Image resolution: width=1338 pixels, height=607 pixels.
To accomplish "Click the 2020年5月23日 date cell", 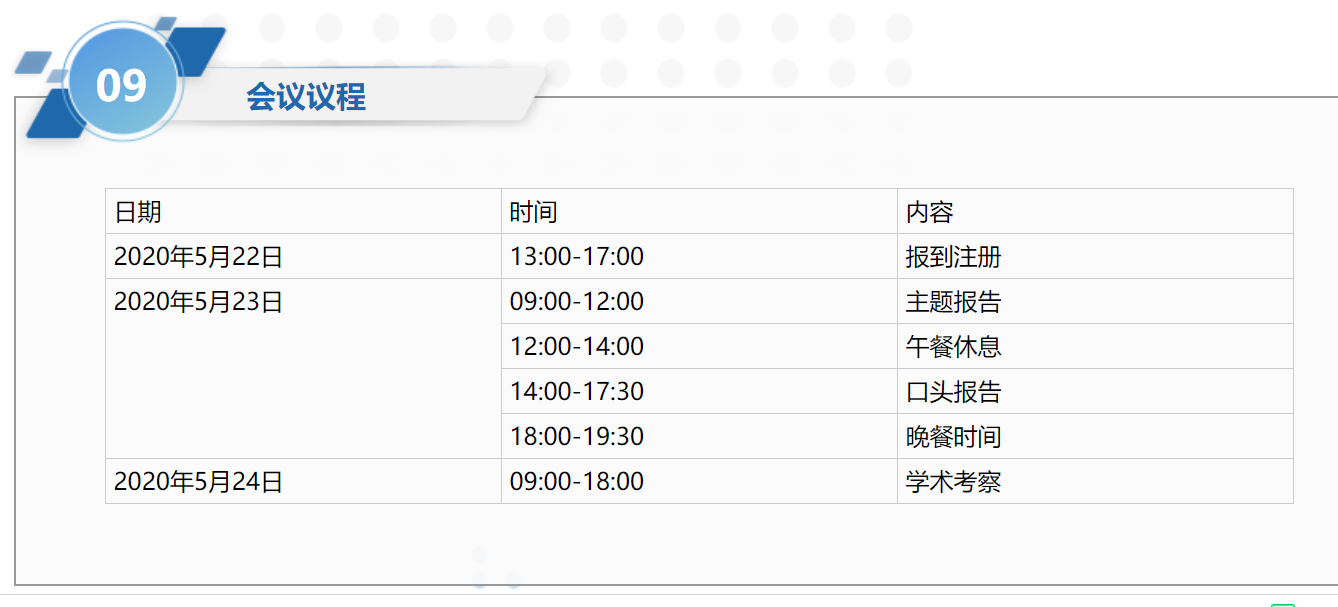I will 303,369.
